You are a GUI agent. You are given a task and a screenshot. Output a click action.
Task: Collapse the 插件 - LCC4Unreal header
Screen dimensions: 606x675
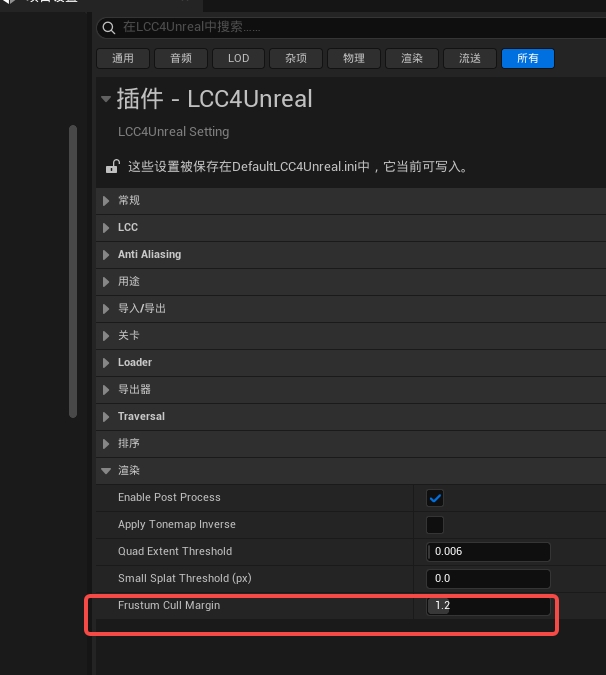click(106, 99)
